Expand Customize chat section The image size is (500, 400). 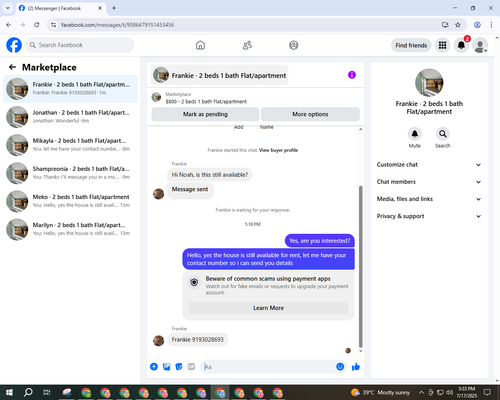tap(429, 165)
